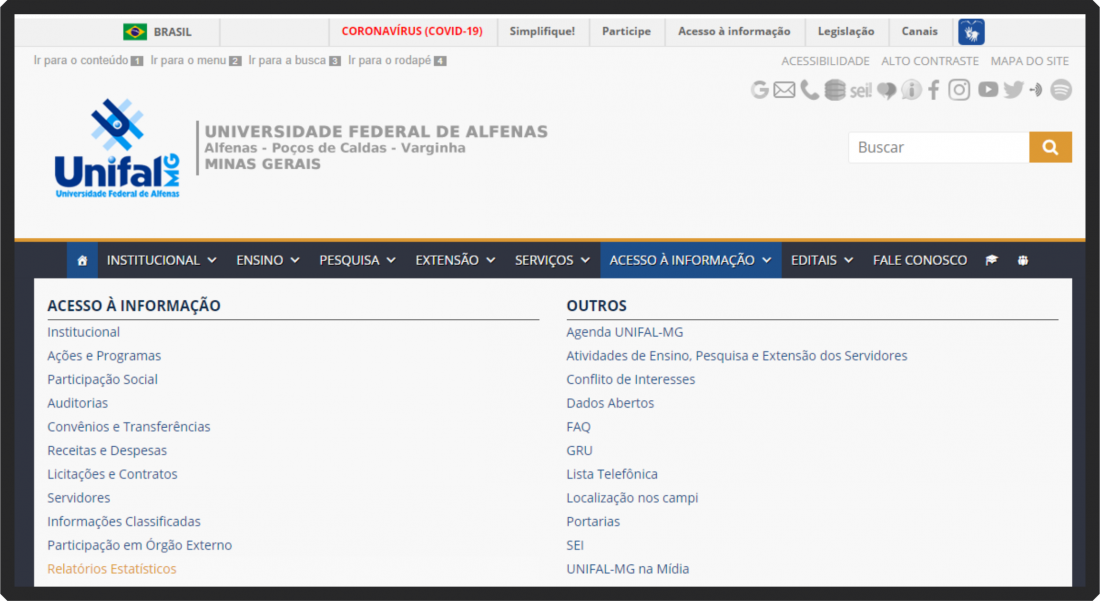Toggle ALTO CONTRASTE mode

tap(930, 61)
